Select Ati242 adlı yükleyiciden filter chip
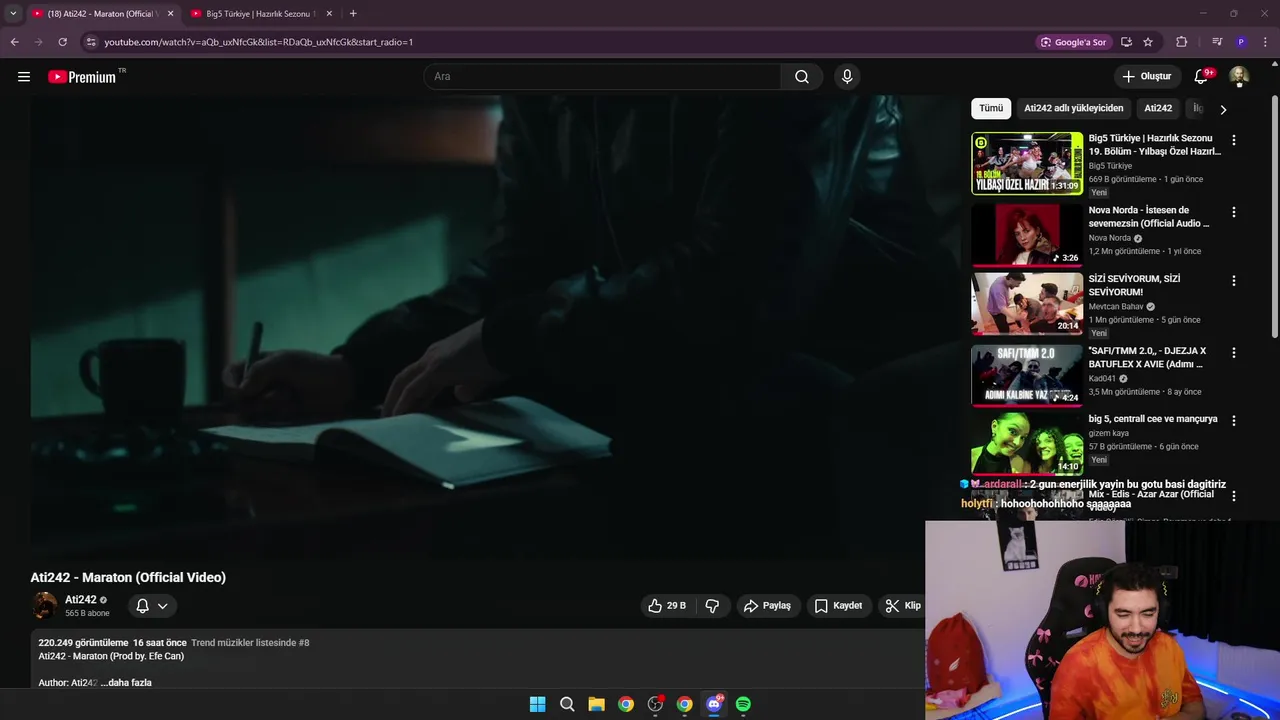 pyautogui.click(x=1074, y=108)
